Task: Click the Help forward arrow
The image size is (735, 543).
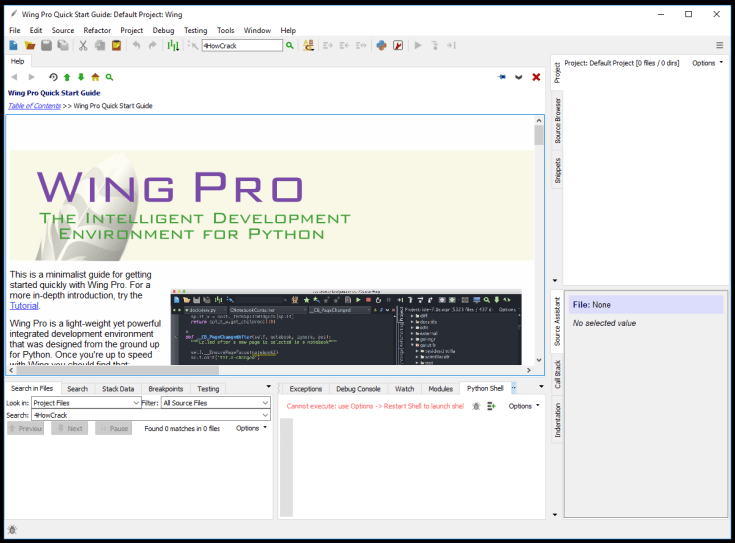Action: coord(31,77)
